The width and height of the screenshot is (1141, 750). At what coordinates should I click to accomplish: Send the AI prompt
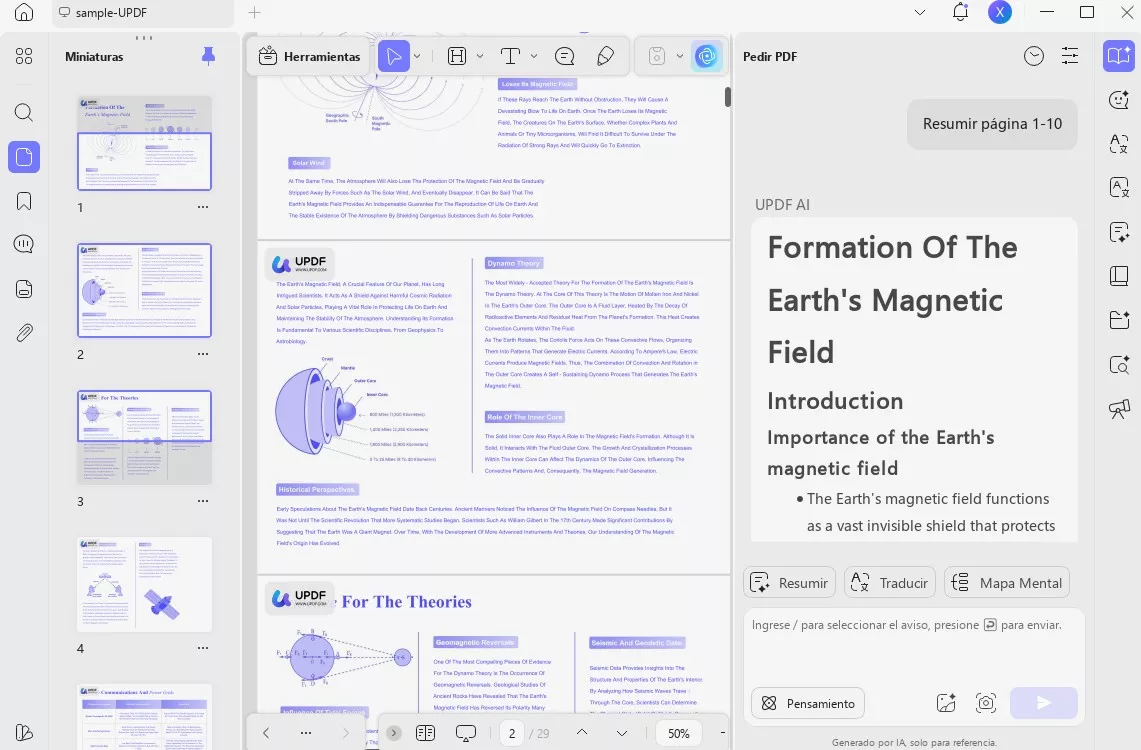[x=1043, y=703]
